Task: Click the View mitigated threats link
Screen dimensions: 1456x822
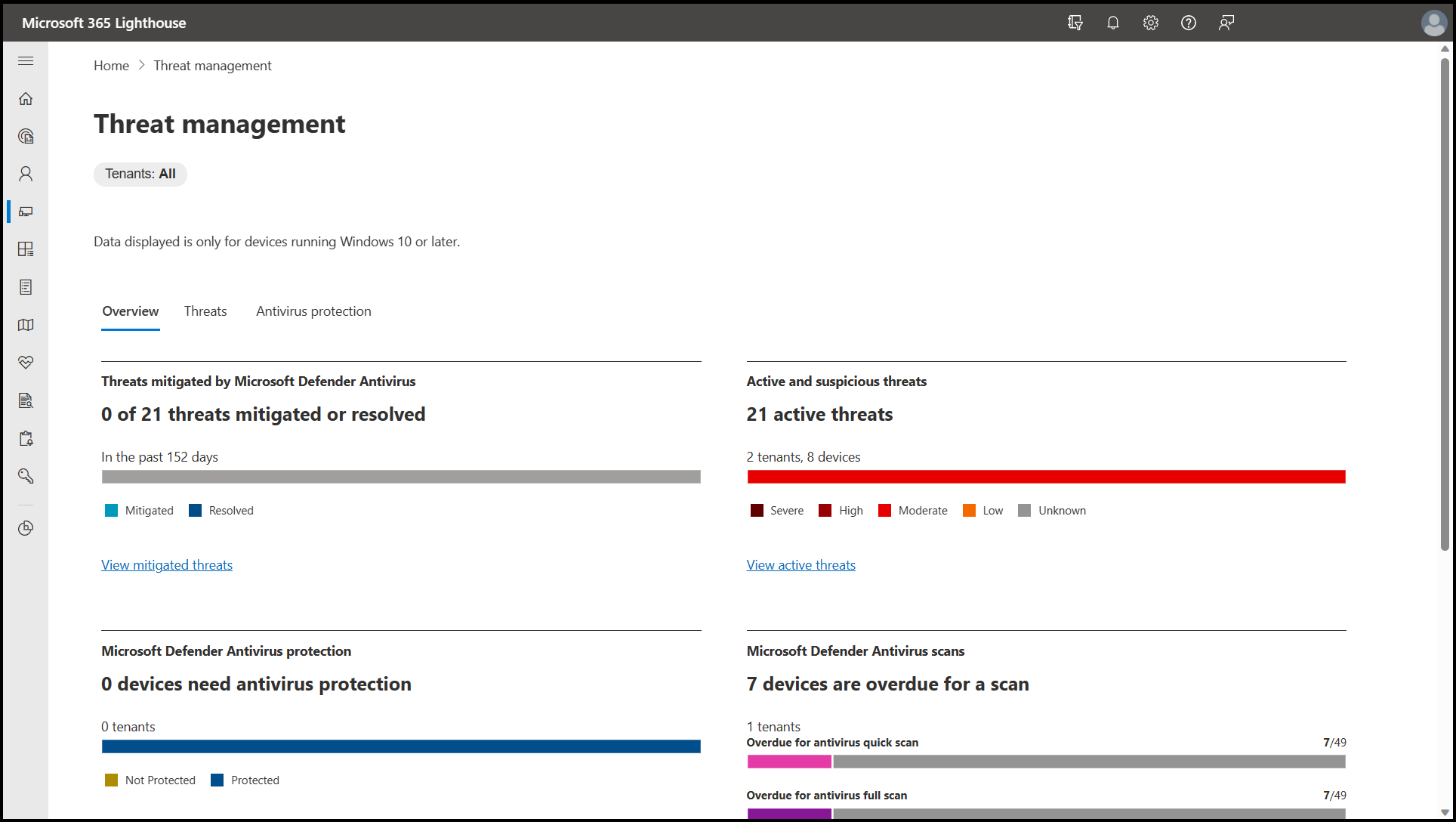Action: coord(167,565)
